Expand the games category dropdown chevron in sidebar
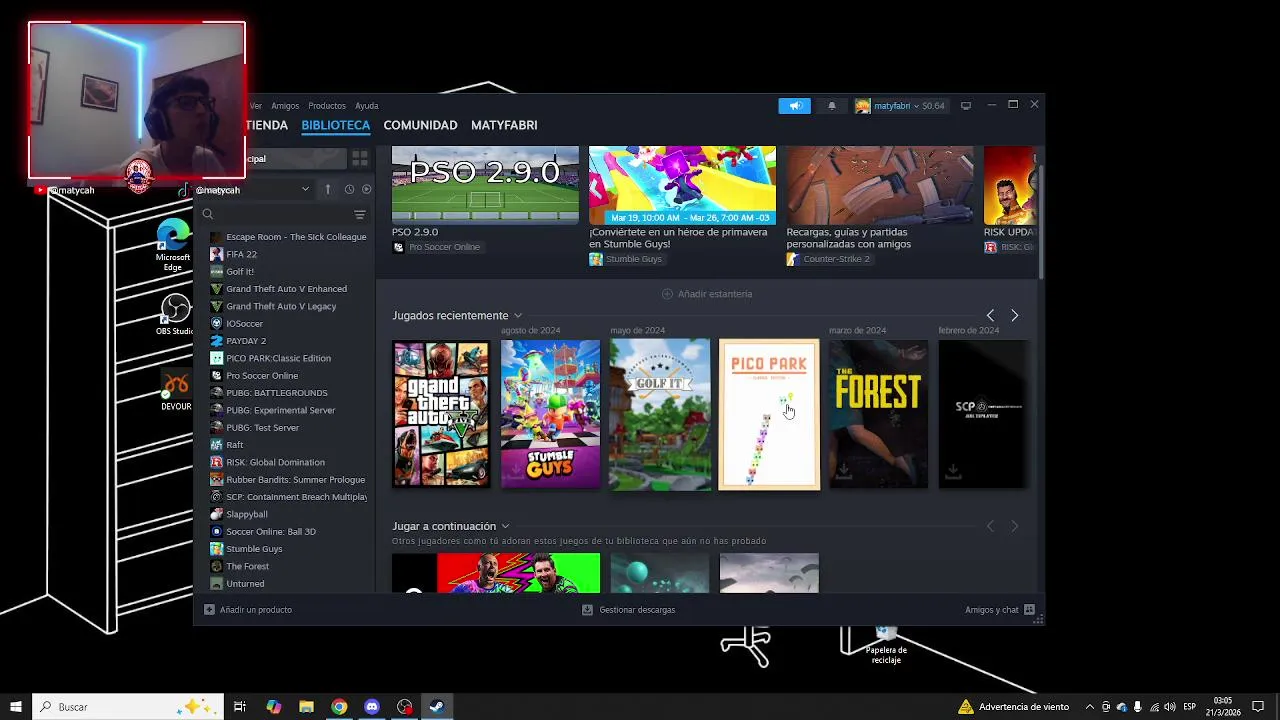This screenshot has width=1280, height=720. pyautogui.click(x=305, y=189)
